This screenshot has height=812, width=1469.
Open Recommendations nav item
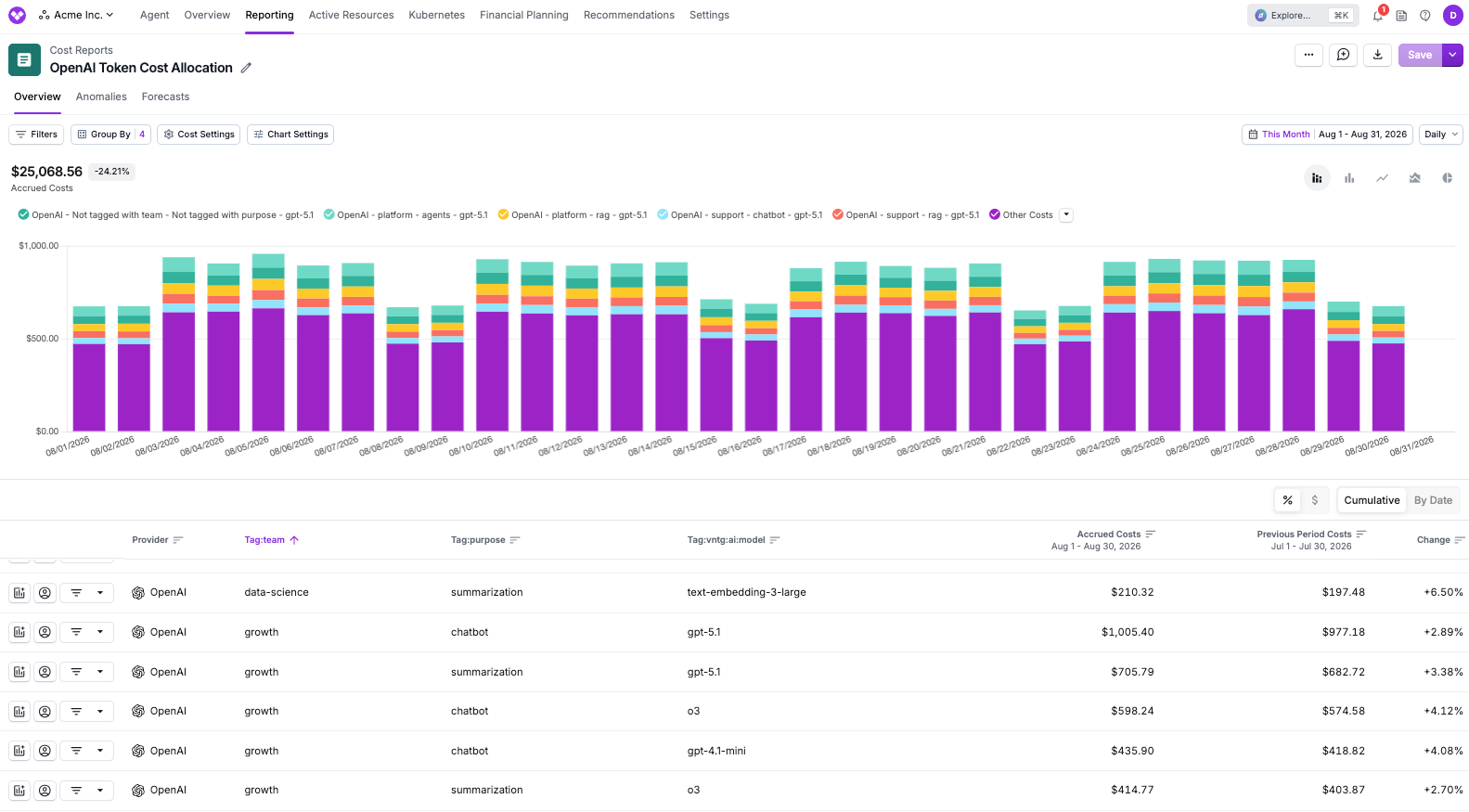tap(629, 15)
